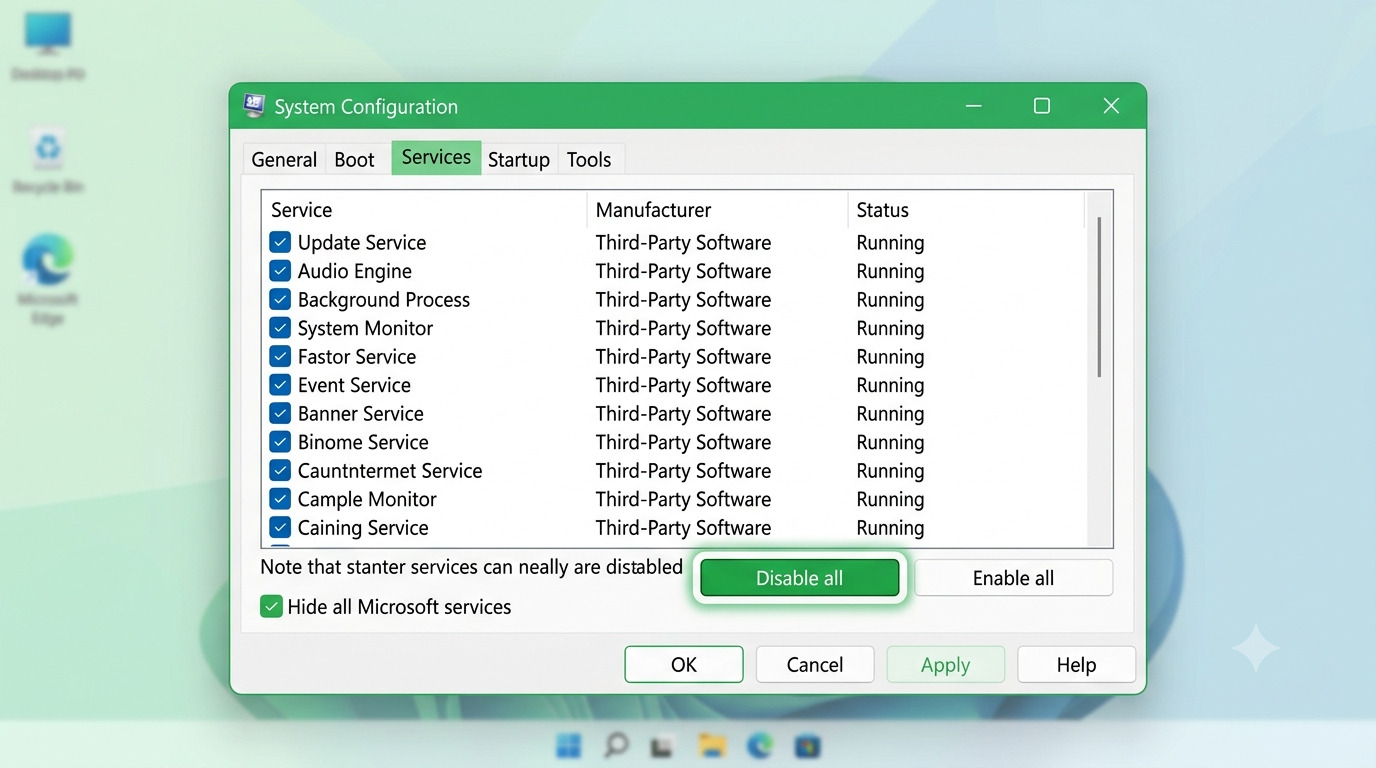Sort by the Status column header
1376x768 pixels.
pyautogui.click(x=966, y=210)
